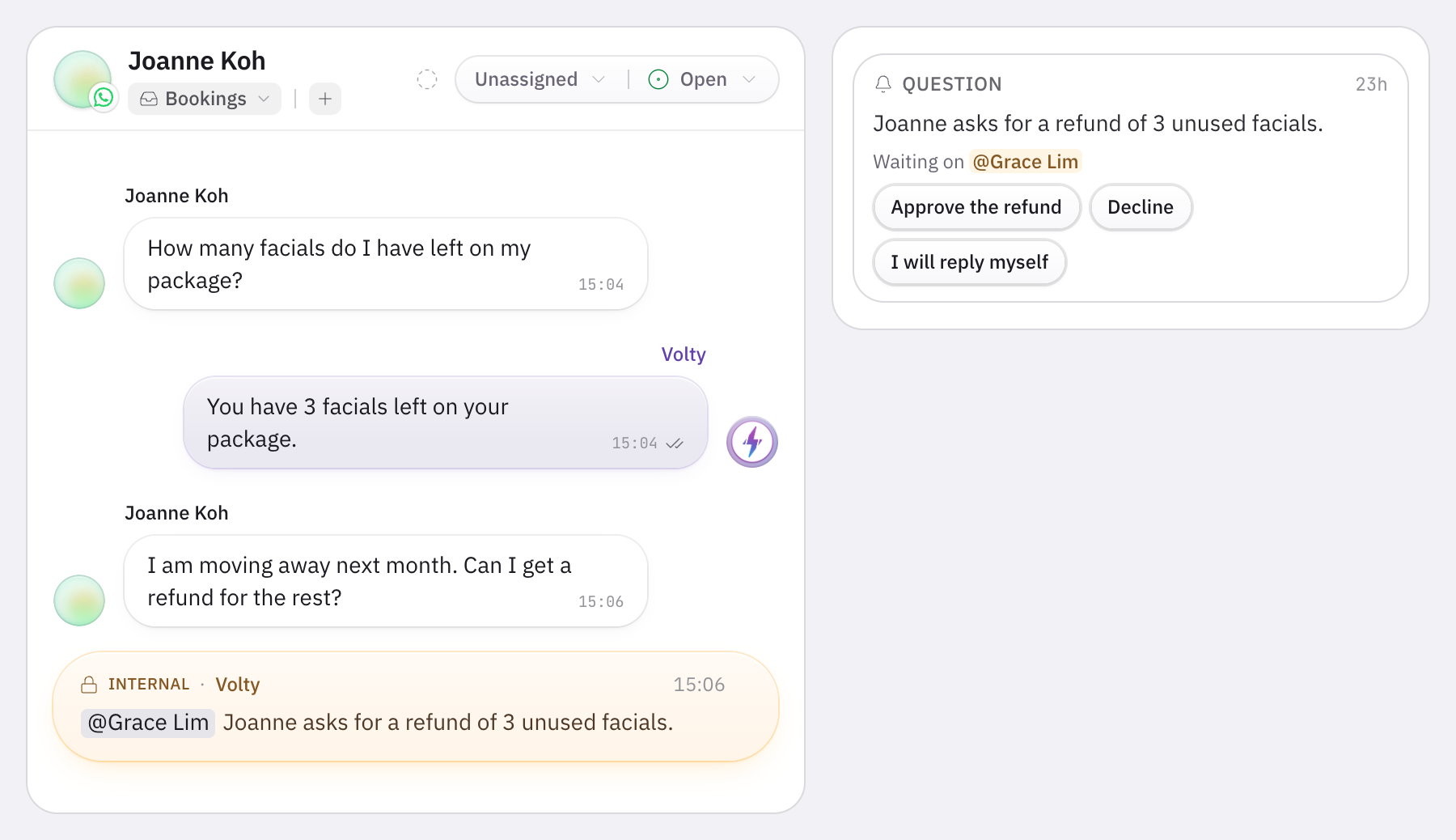
Task: Click 'Waiting on' text in Question card
Action: click(918, 162)
